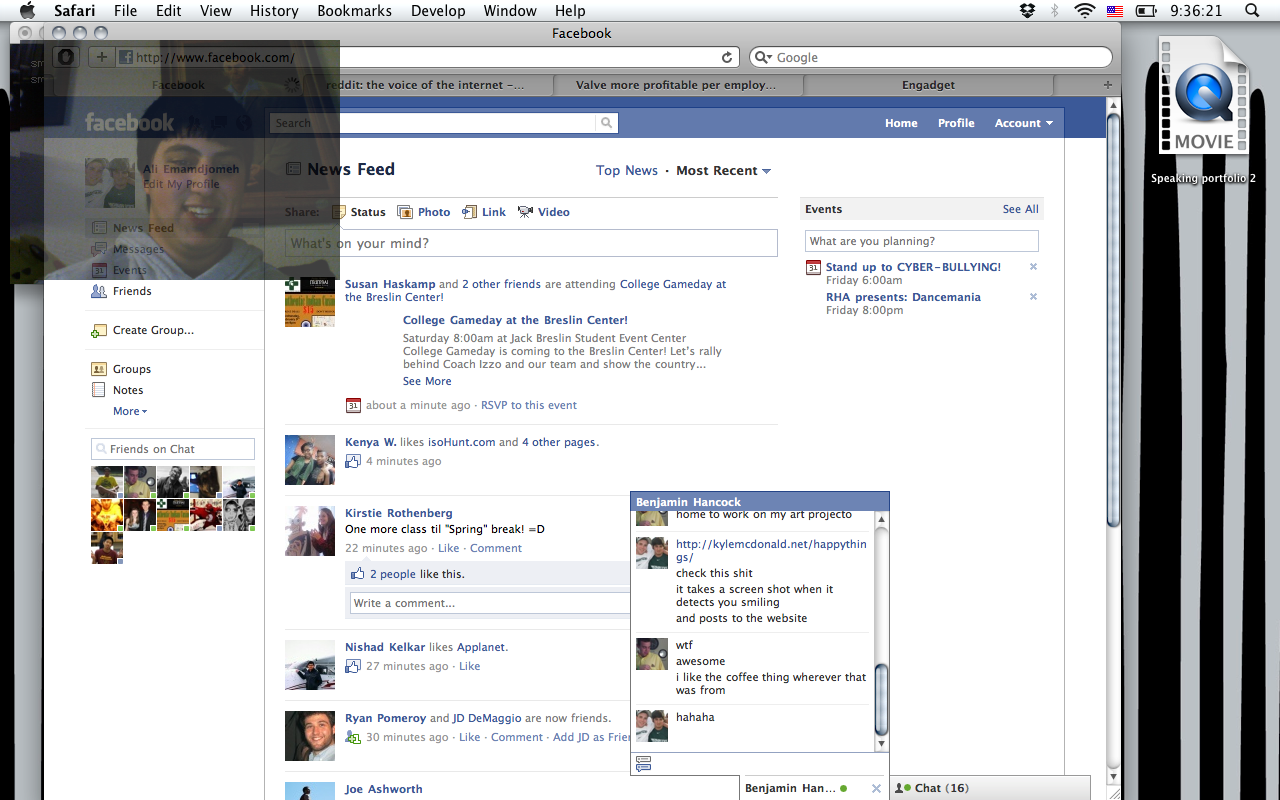Click the Friends sidebar icon

tap(98, 291)
